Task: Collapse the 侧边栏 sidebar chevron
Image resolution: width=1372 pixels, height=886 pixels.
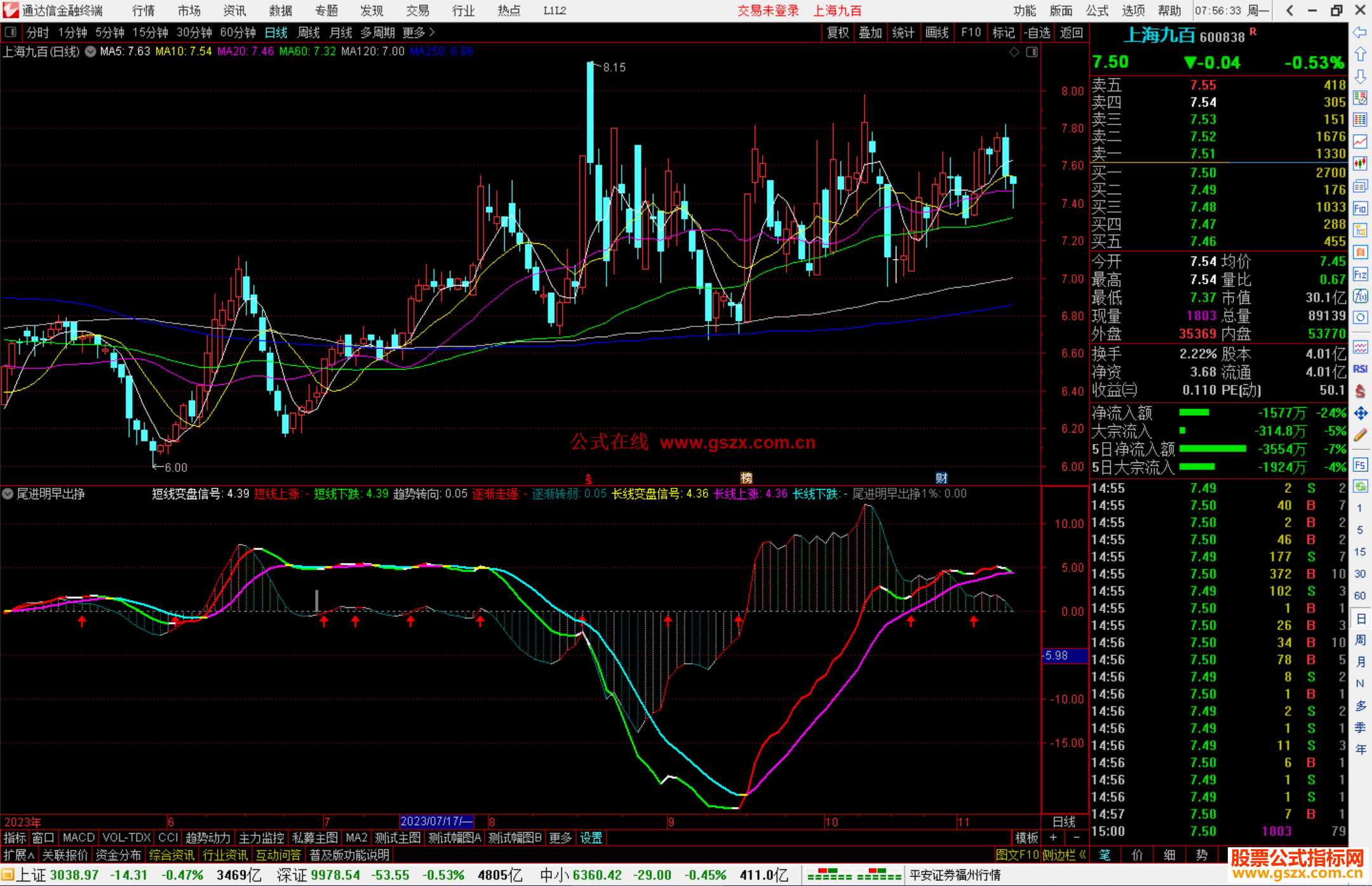Action: pyautogui.click(x=1082, y=855)
